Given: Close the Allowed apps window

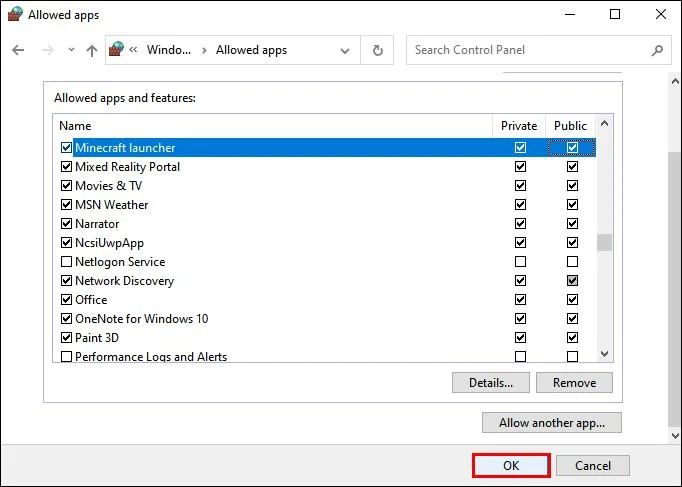Looking at the screenshot, I should click(x=661, y=14).
